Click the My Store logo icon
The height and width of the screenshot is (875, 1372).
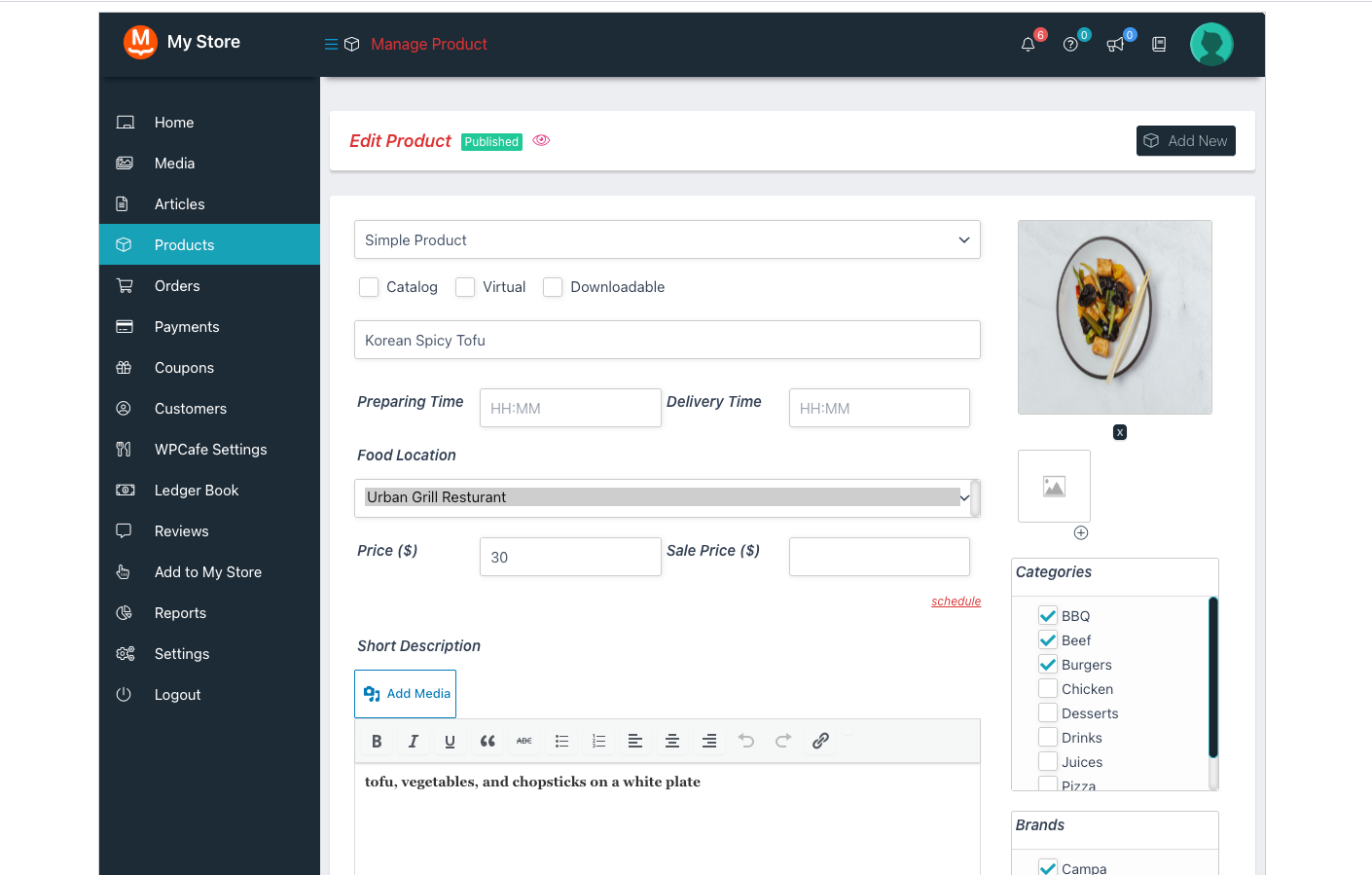[140, 42]
